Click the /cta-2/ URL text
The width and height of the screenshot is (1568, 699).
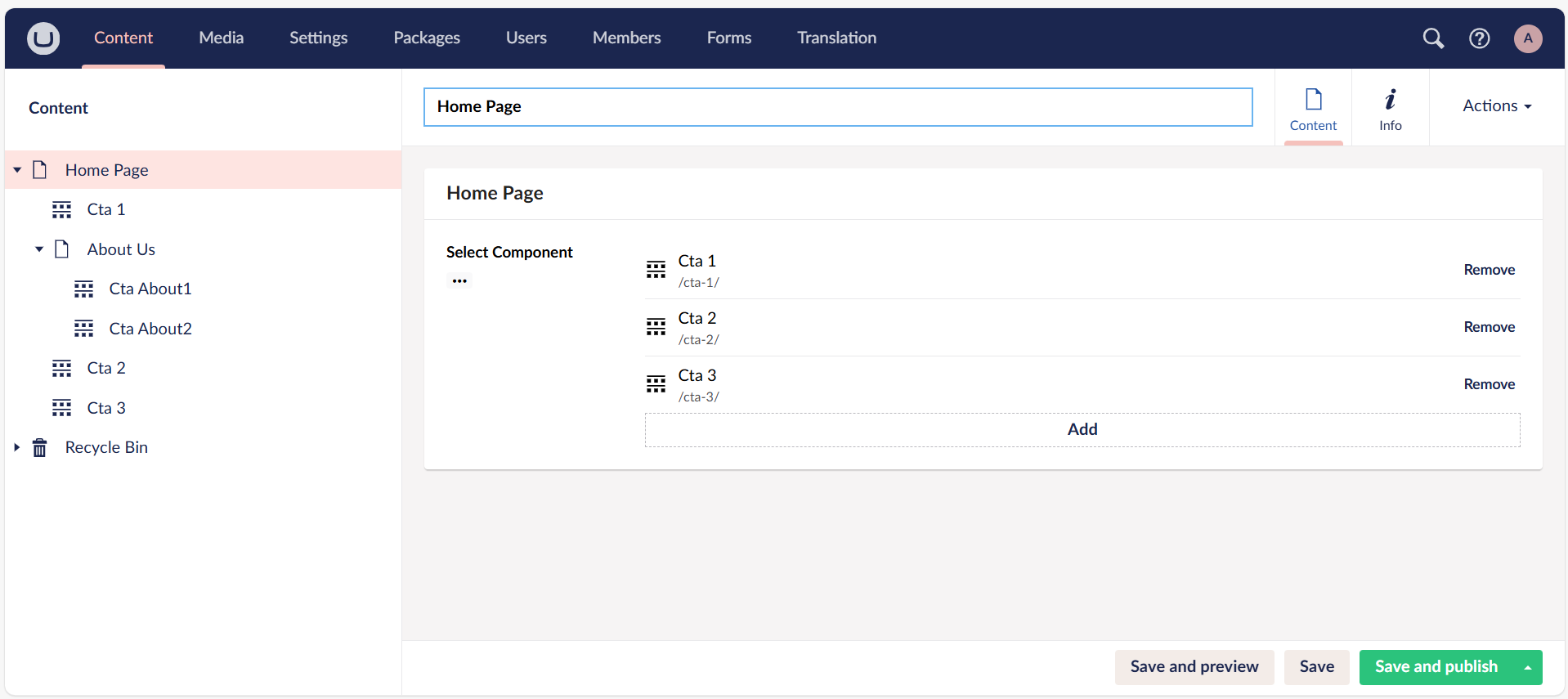[698, 340]
